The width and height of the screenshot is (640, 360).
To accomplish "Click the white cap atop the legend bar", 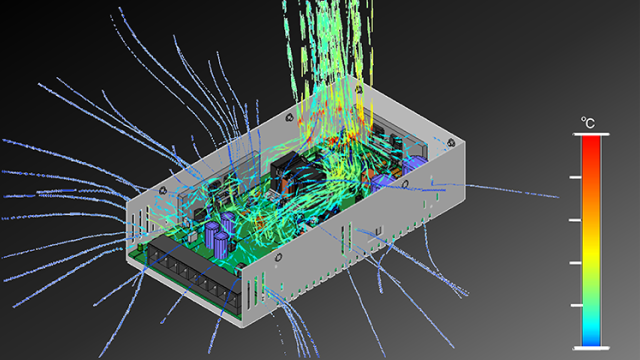I will tap(591, 134).
